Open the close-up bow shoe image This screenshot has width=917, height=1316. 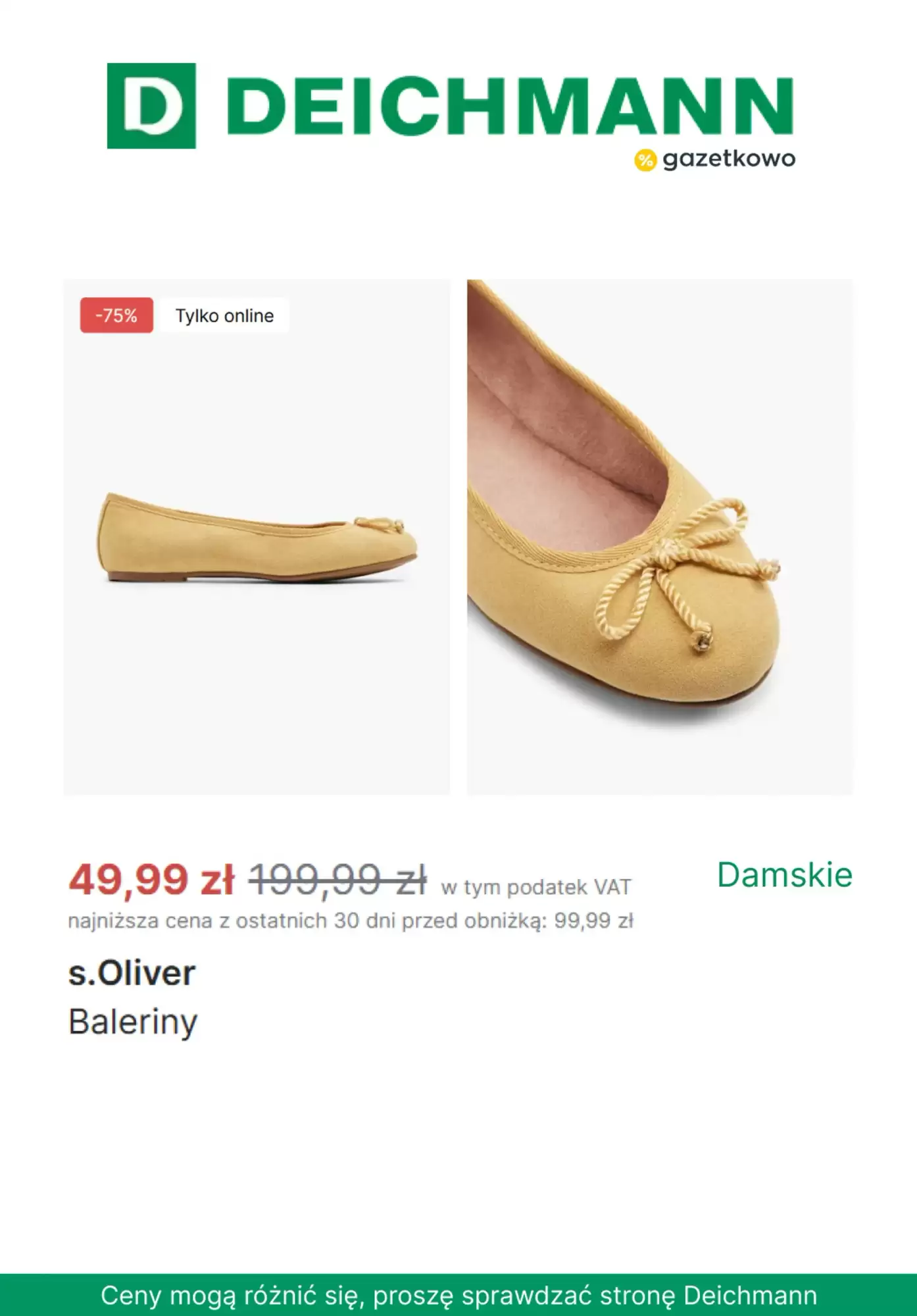point(660,537)
